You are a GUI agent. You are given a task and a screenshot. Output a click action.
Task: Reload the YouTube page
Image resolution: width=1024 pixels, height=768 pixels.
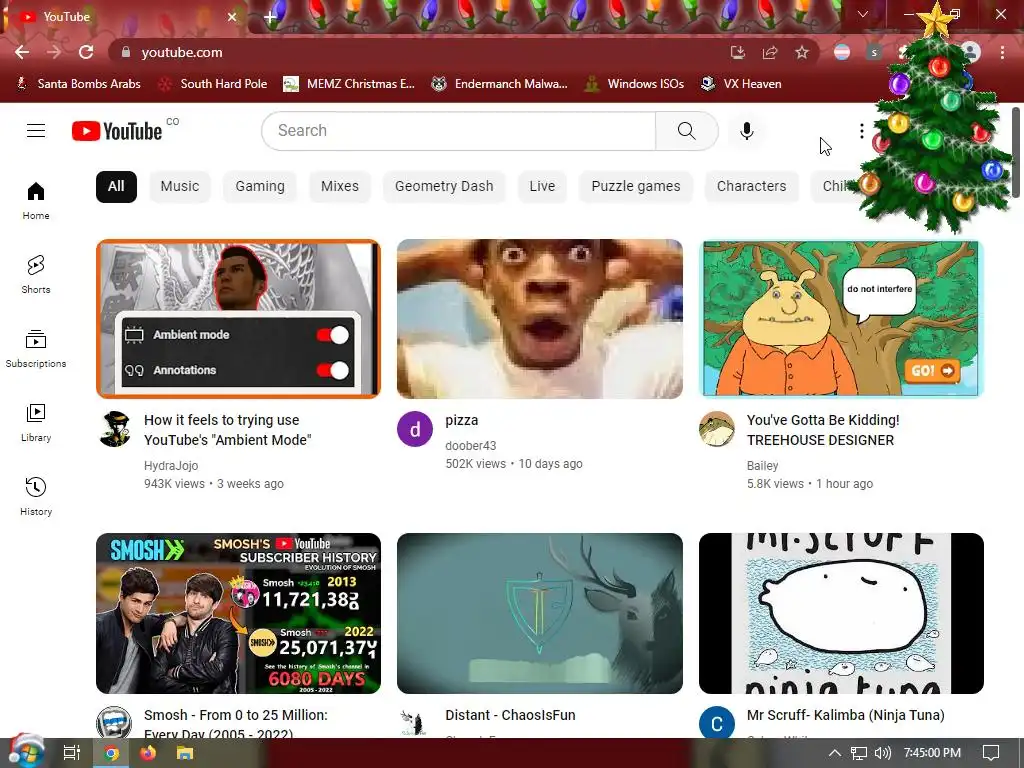click(x=86, y=52)
